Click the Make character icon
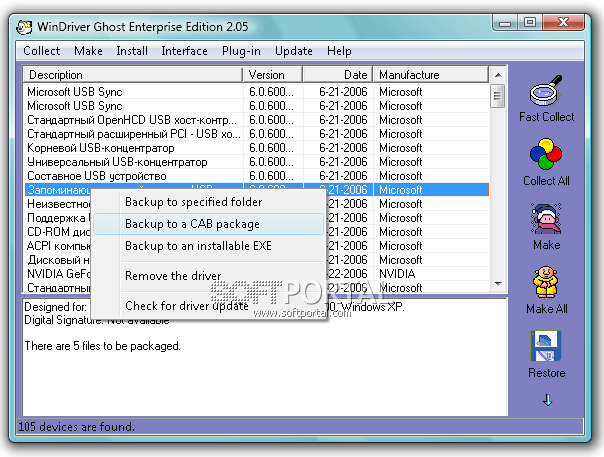The height and width of the screenshot is (457, 604). pos(546,218)
